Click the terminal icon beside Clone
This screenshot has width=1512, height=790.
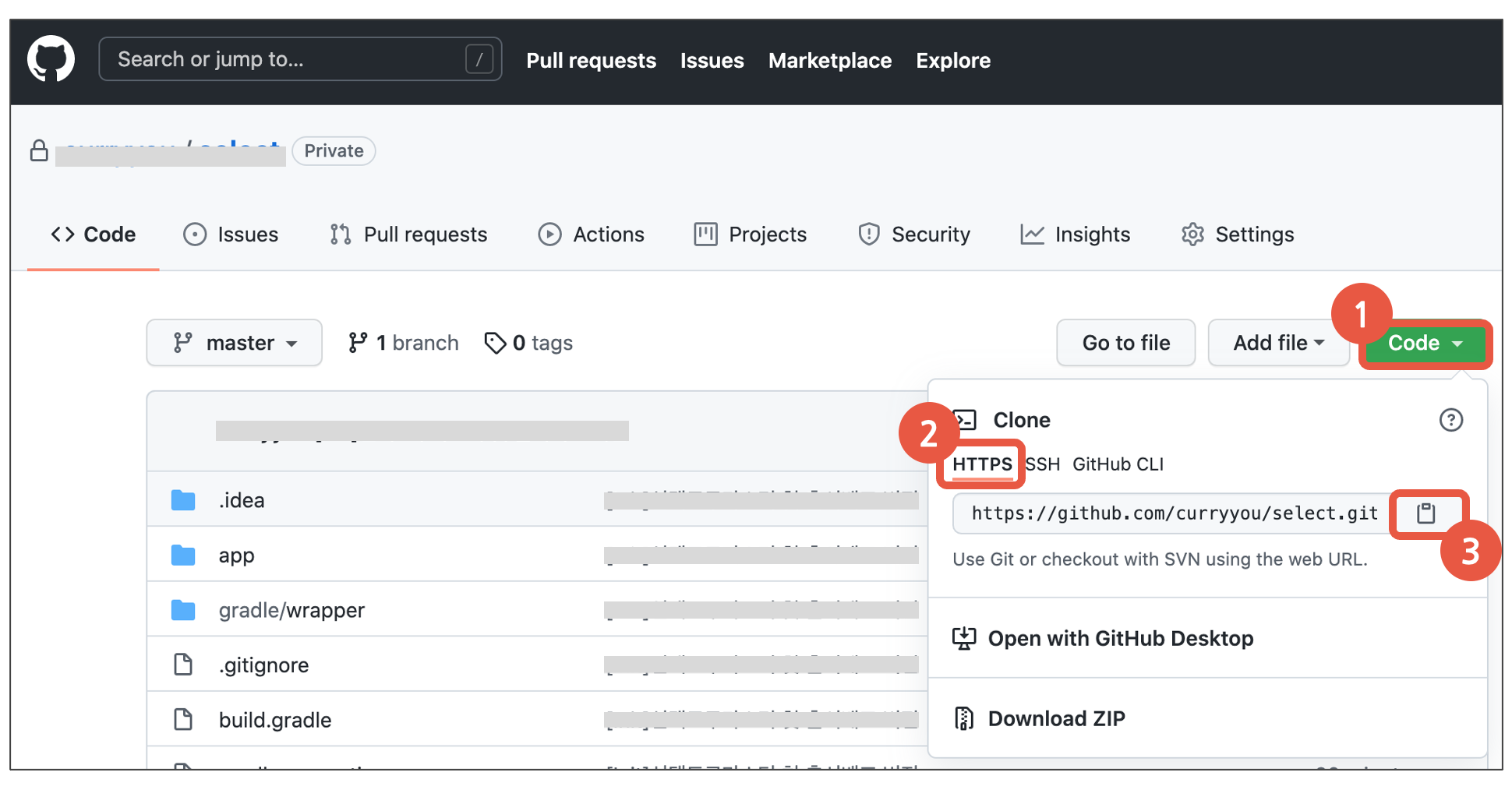[965, 420]
